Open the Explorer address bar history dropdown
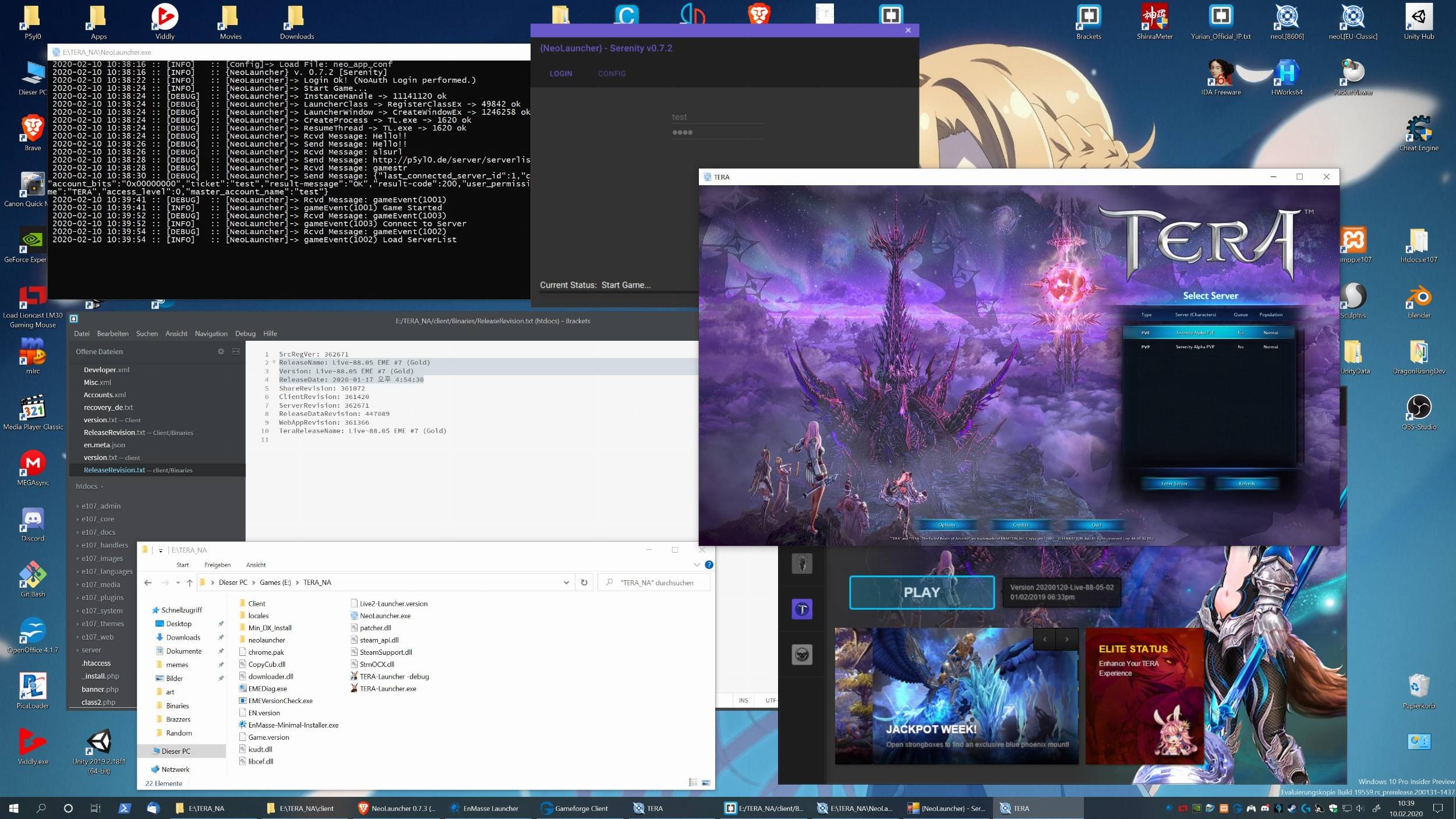The height and width of the screenshot is (819, 1456). [x=566, y=583]
